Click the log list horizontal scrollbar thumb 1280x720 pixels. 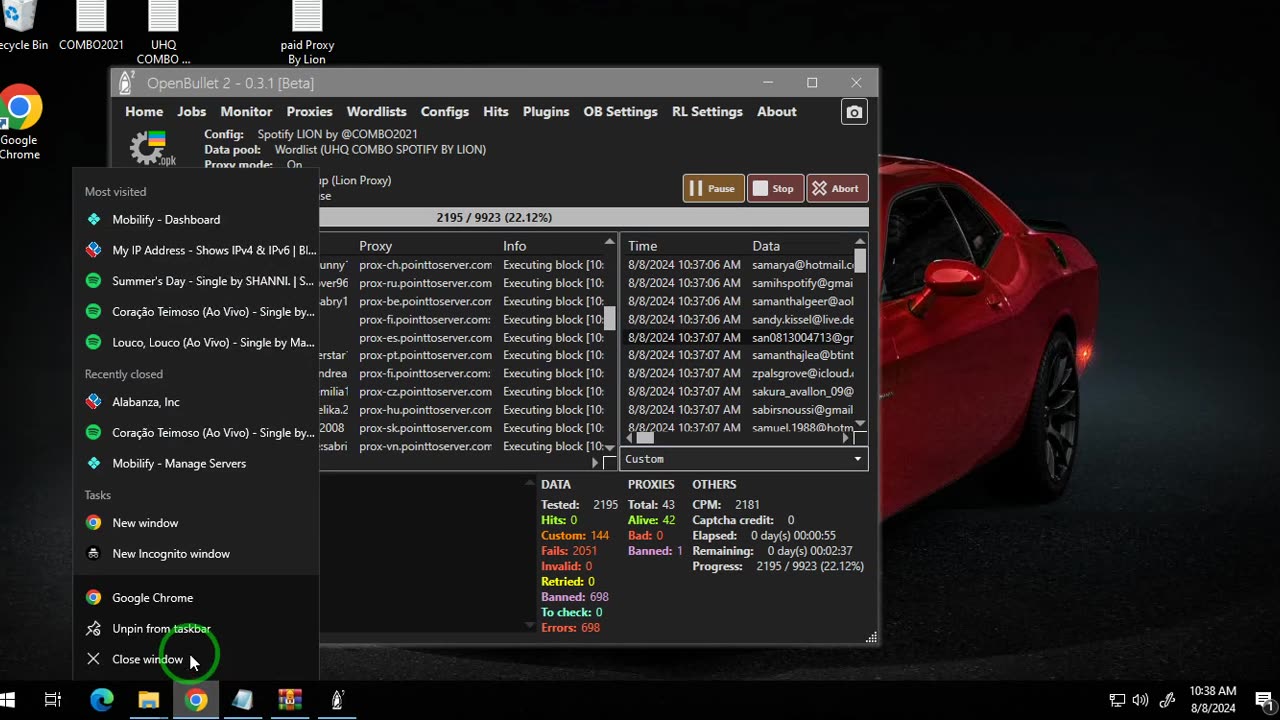[645, 437]
